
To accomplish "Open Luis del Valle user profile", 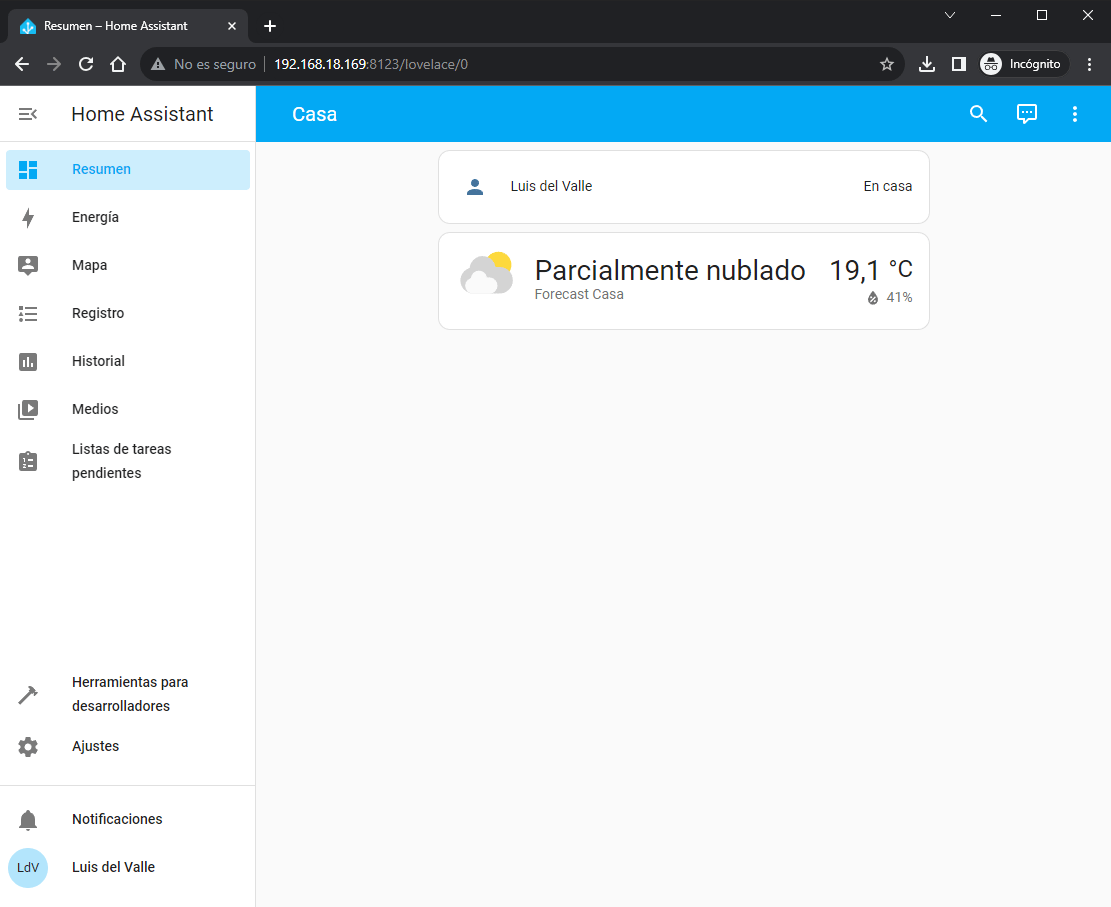I will tap(113, 867).
